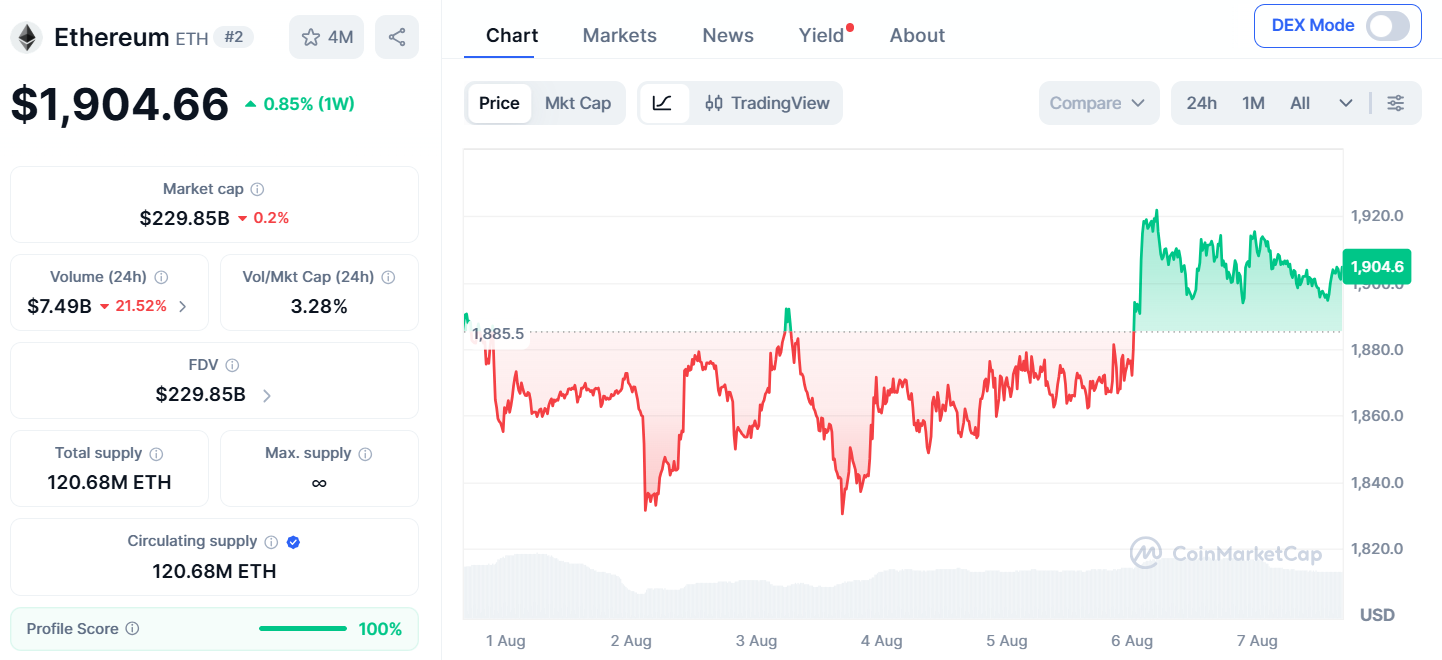Click Volume (24h) info icon
Image resolution: width=1442 pixels, height=660 pixels.
click(x=161, y=277)
